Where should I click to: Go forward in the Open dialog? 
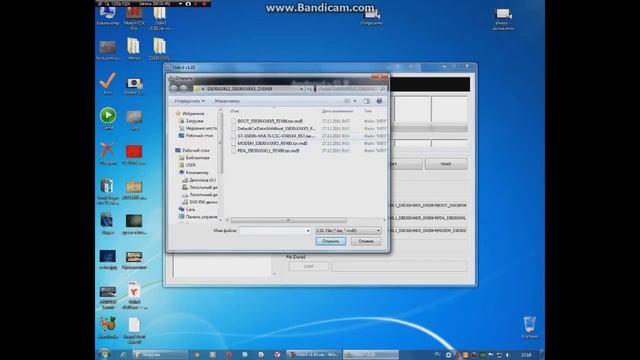[x=184, y=88]
